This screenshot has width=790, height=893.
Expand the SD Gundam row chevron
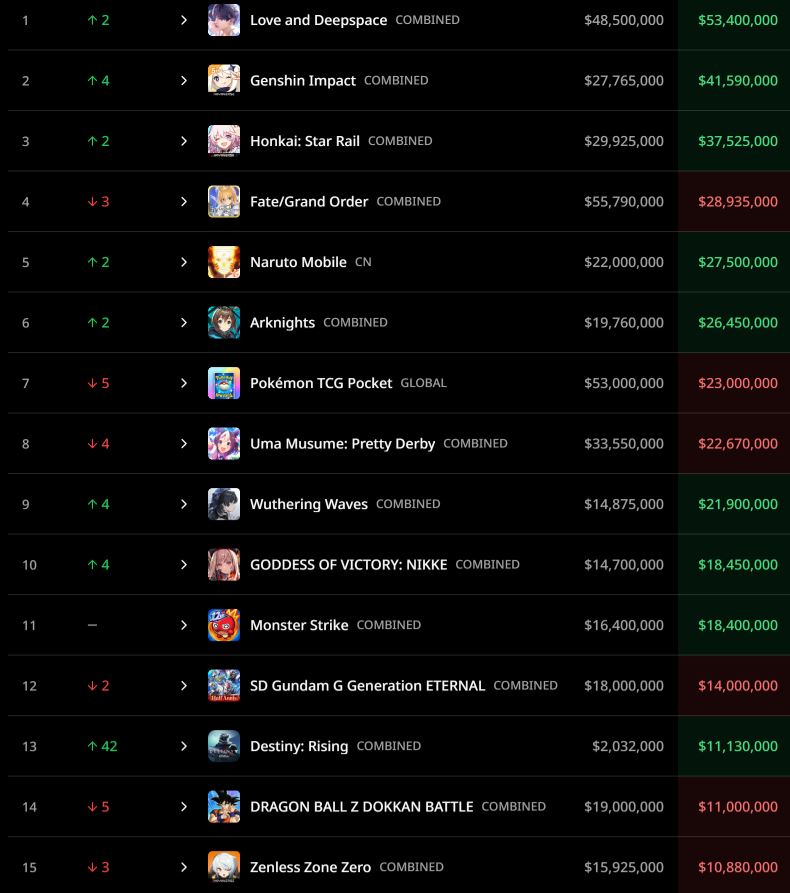(x=183, y=686)
